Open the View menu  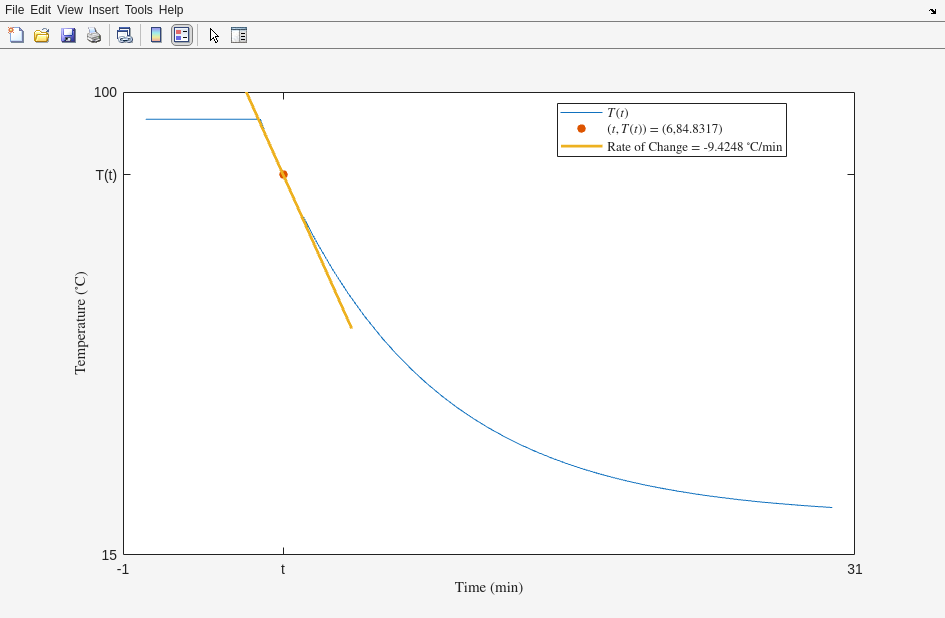click(70, 10)
